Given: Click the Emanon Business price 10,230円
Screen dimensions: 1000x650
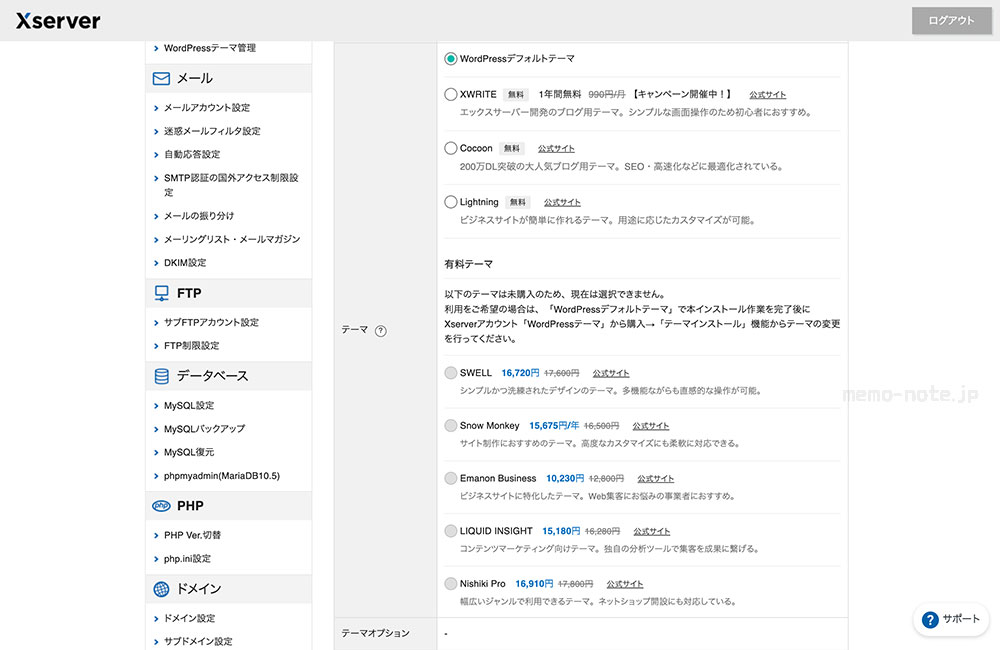Looking at the screenshot, I should click(x=564, y=478).
